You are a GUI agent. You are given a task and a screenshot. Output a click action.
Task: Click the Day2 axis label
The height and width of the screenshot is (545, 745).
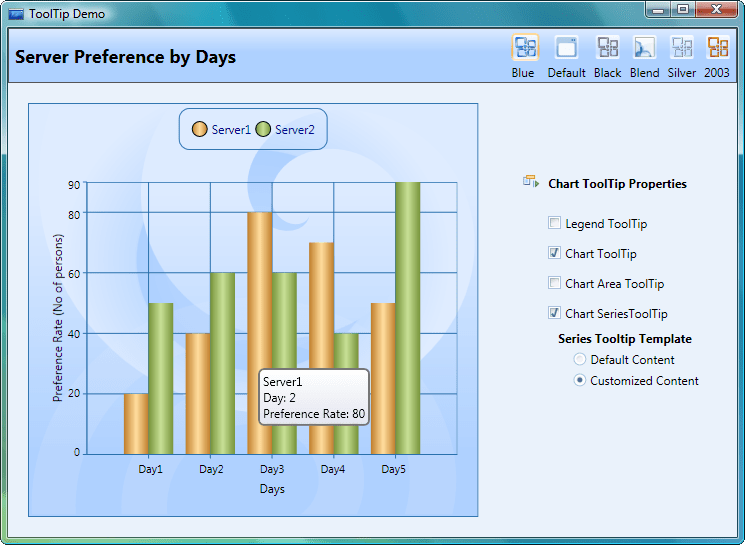point(211,469)
